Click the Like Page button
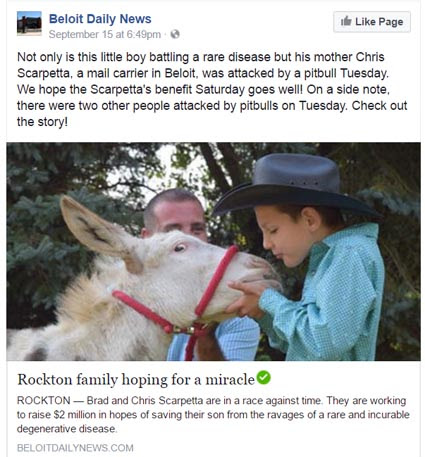Screen dimensions: 425x457 tap(372, 22)
